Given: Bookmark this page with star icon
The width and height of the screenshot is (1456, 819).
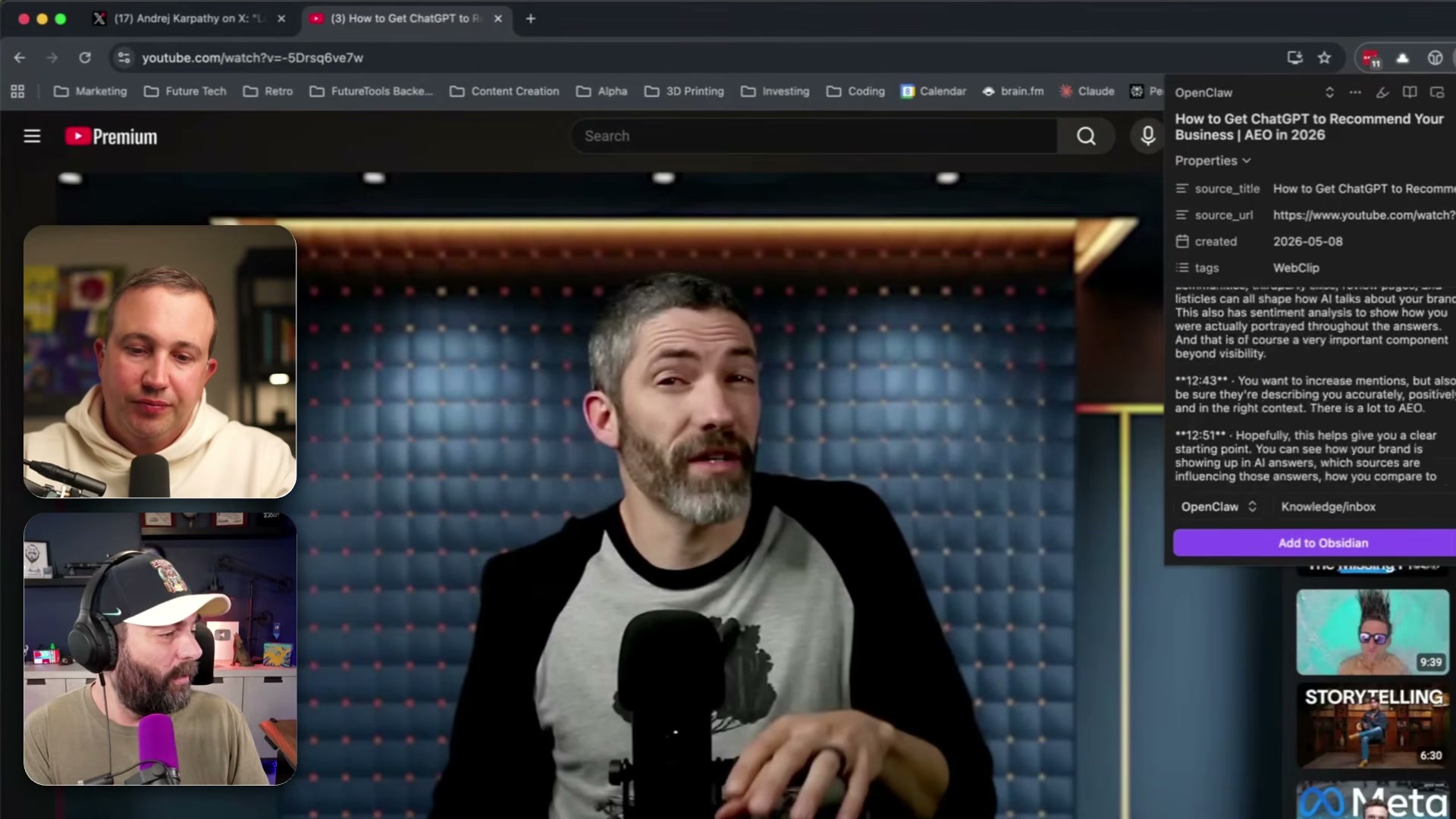Looking at the screenshot, I should [x=1324, y=58].
